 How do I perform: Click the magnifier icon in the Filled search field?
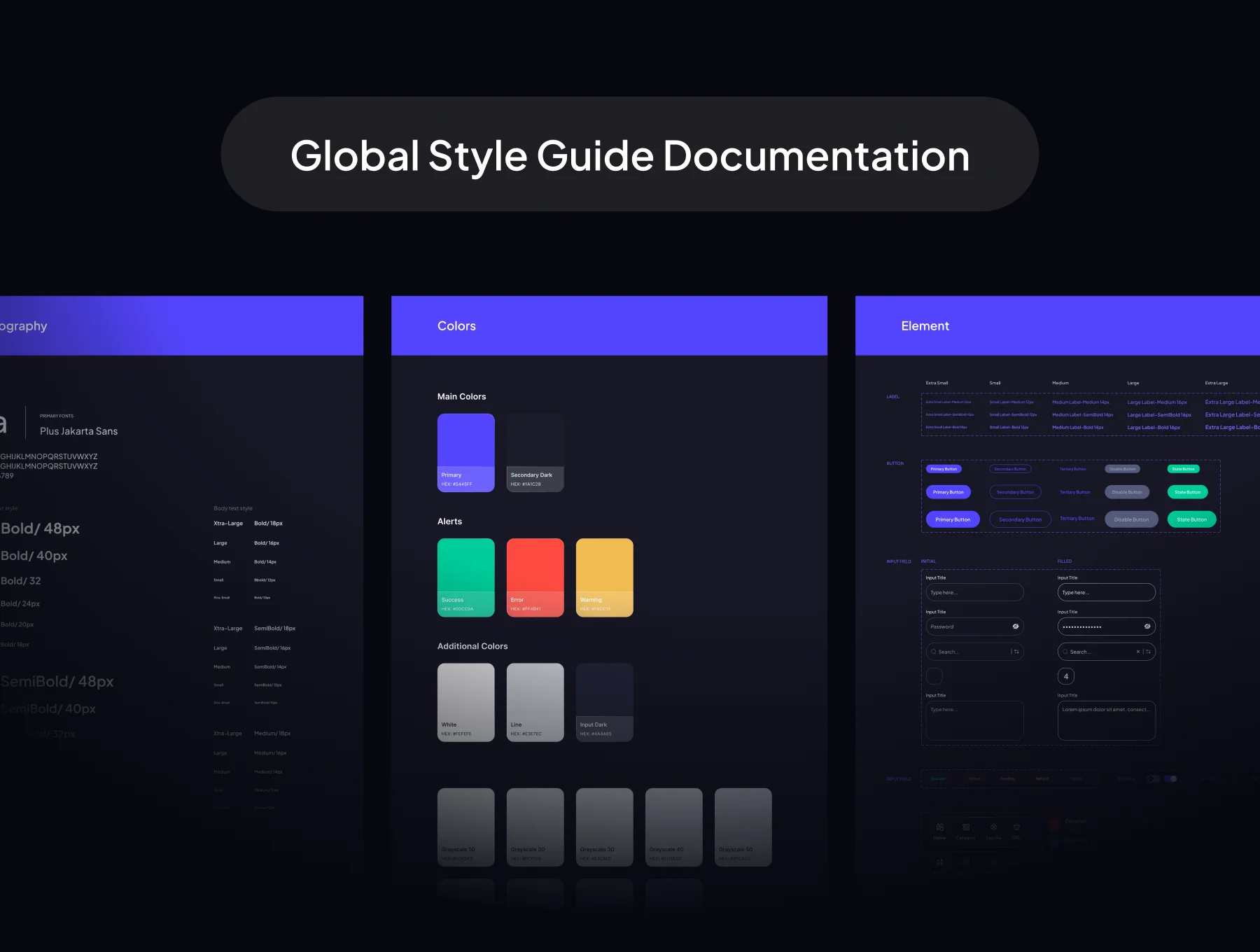click(1065, 652)
